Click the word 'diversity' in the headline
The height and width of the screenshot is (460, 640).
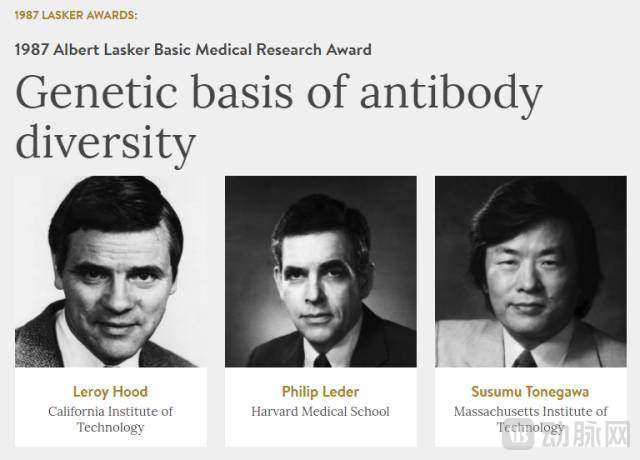(x=106, y=143)
